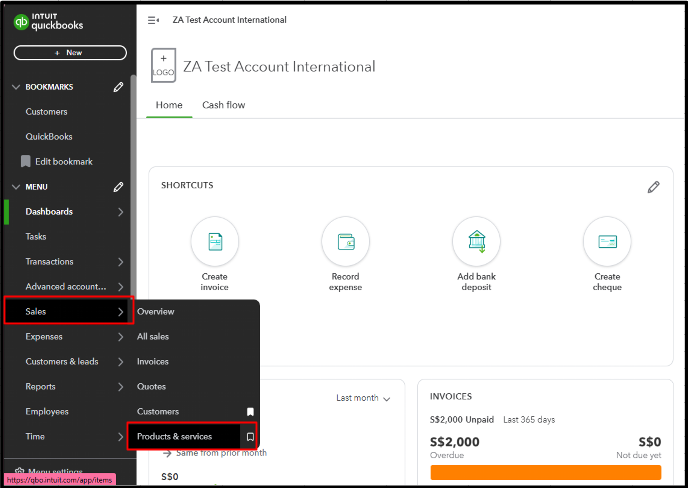This screenshot has width=688, height=488.
Task: Click the Dashboards menu item
Action: coord(49,212)
